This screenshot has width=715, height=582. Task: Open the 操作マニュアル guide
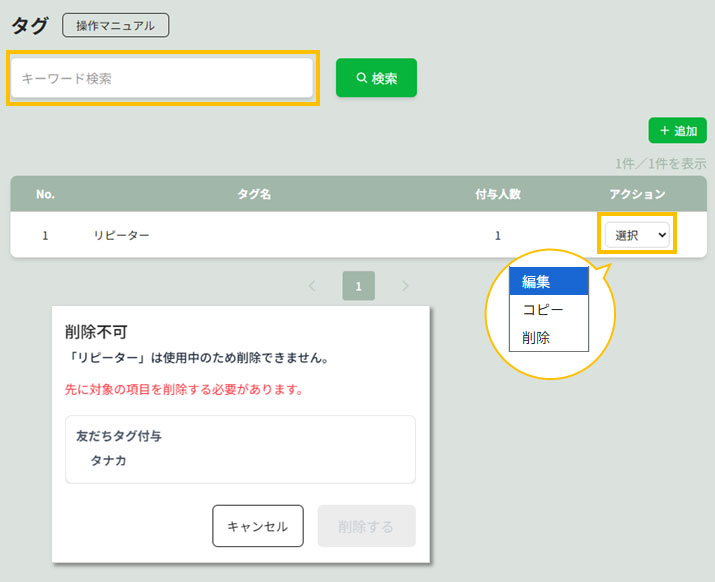tap(115, 25)
